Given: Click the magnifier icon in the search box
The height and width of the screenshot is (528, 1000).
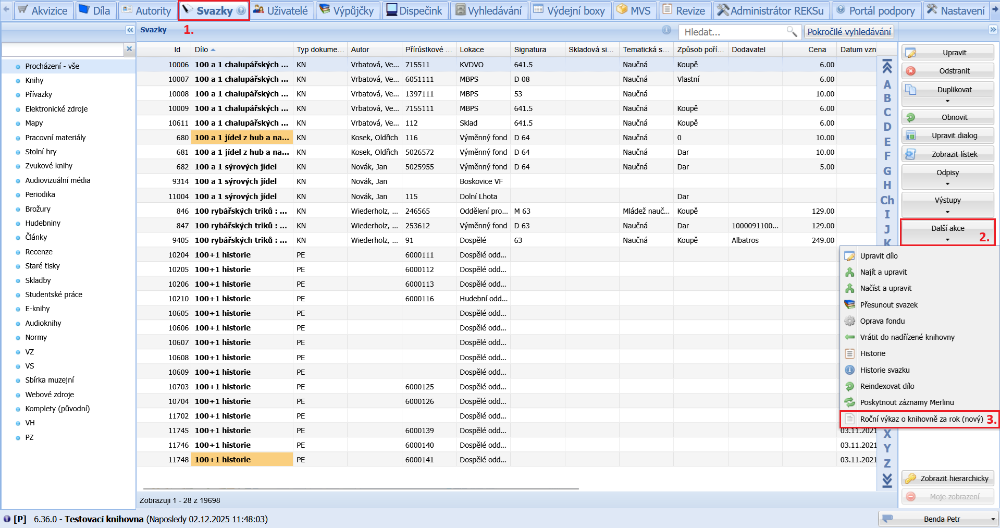Looking at the screenshot, I should pos(793,32).
